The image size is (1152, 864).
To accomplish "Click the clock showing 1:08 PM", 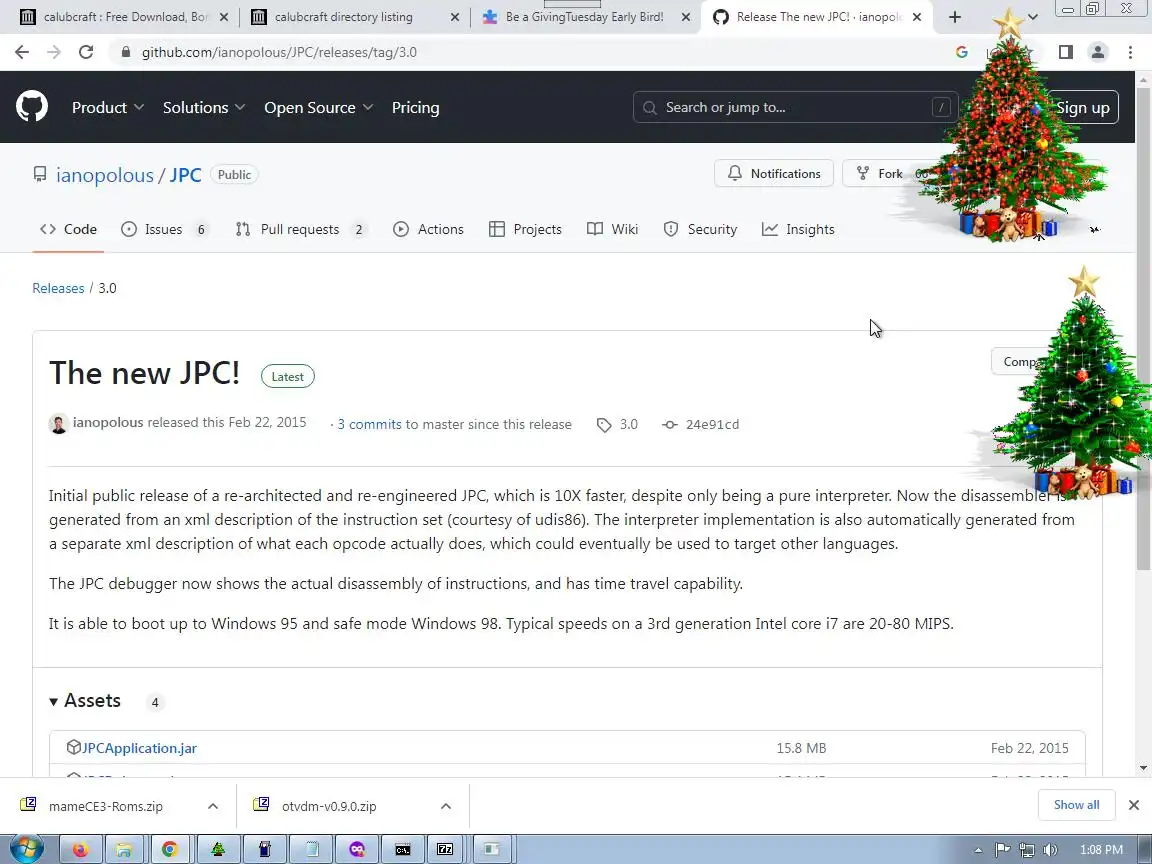I will coord(1101,849).
